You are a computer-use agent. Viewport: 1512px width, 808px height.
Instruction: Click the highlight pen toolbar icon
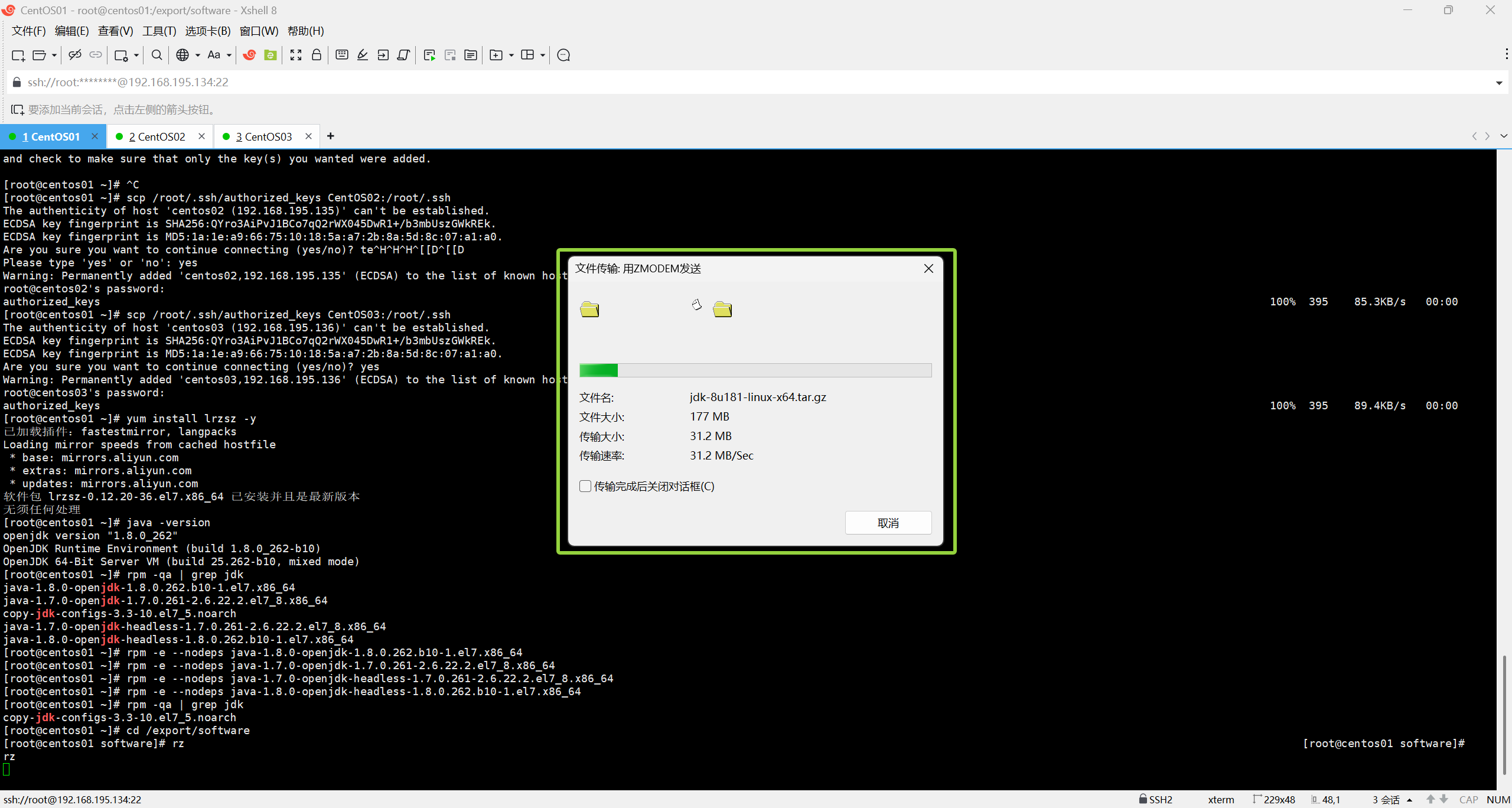tap(363, 55)
